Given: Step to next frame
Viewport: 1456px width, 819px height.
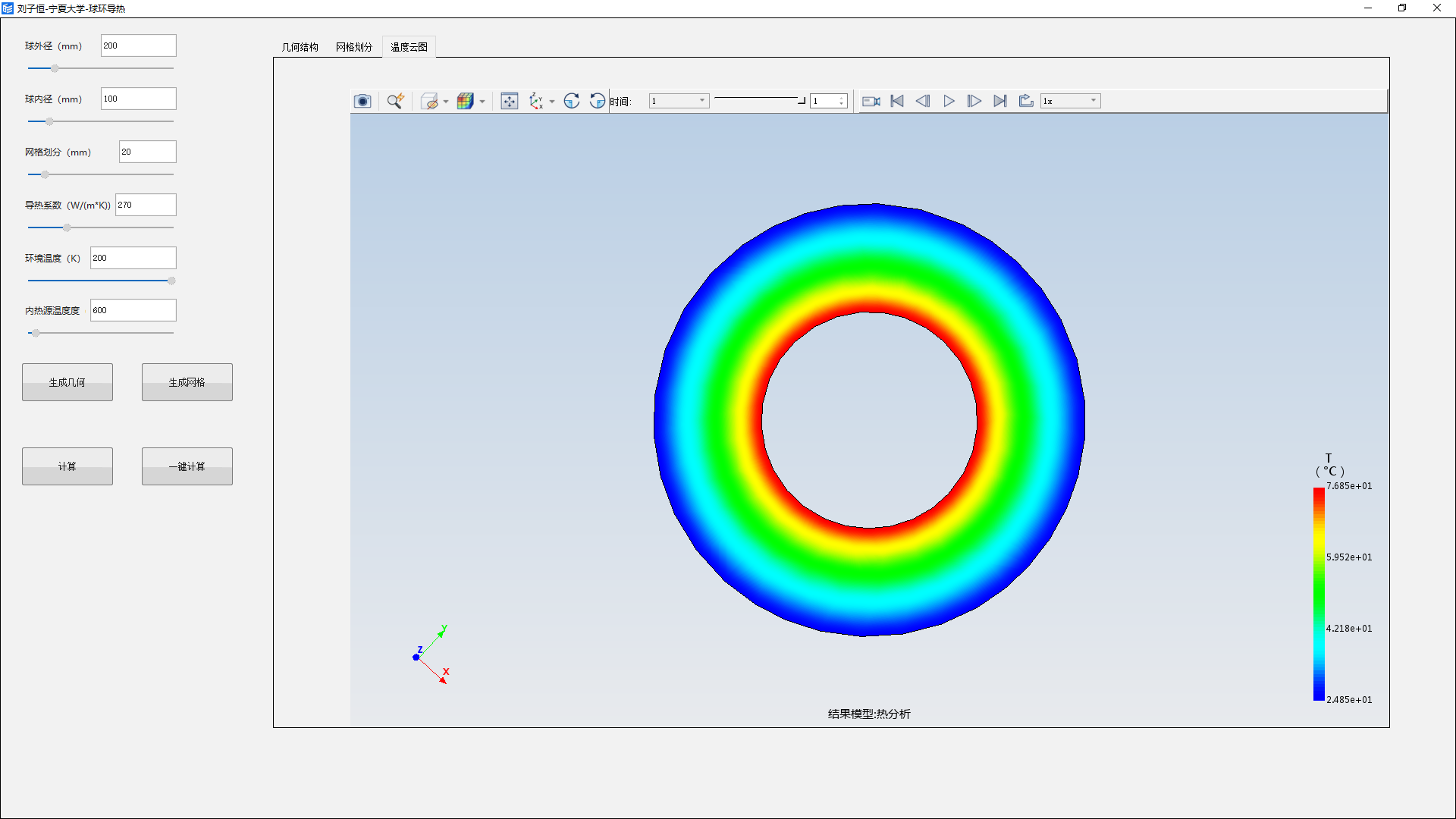Looking at the screenshot, I should [974, 101].
